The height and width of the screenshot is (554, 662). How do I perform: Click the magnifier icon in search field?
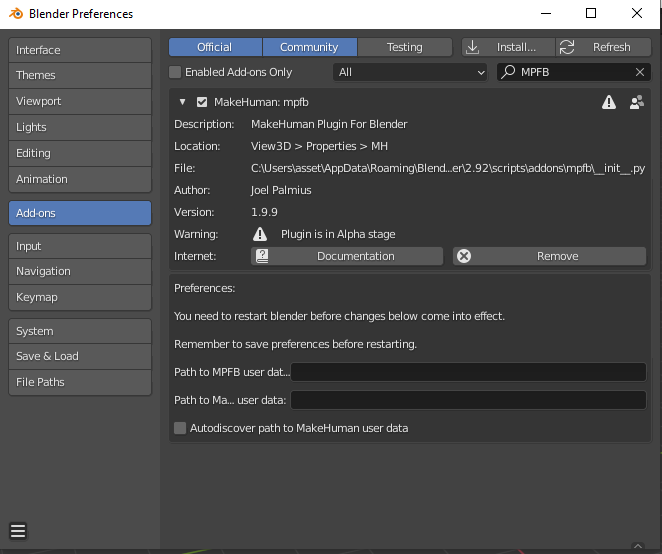tap(509, 72)
